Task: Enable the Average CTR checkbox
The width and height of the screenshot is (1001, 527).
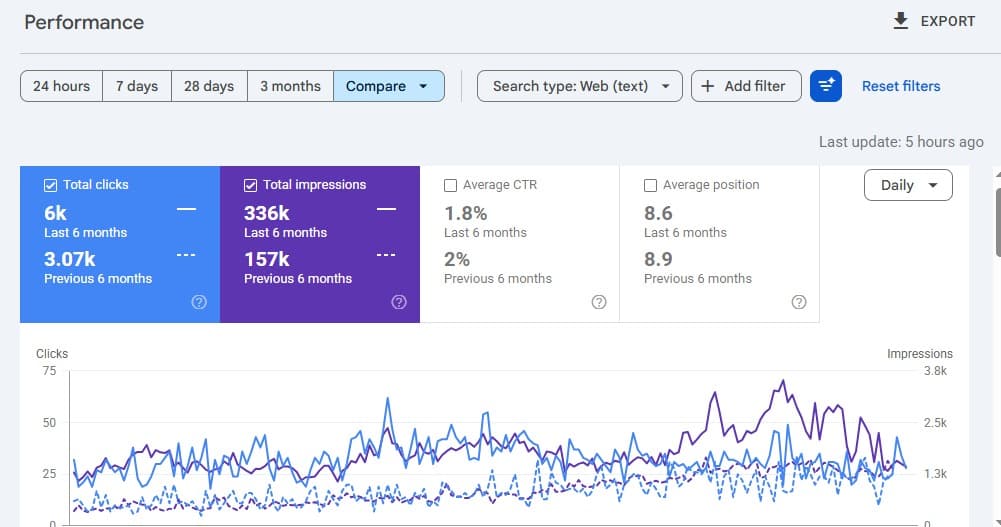Action: [x=450, y=185]
